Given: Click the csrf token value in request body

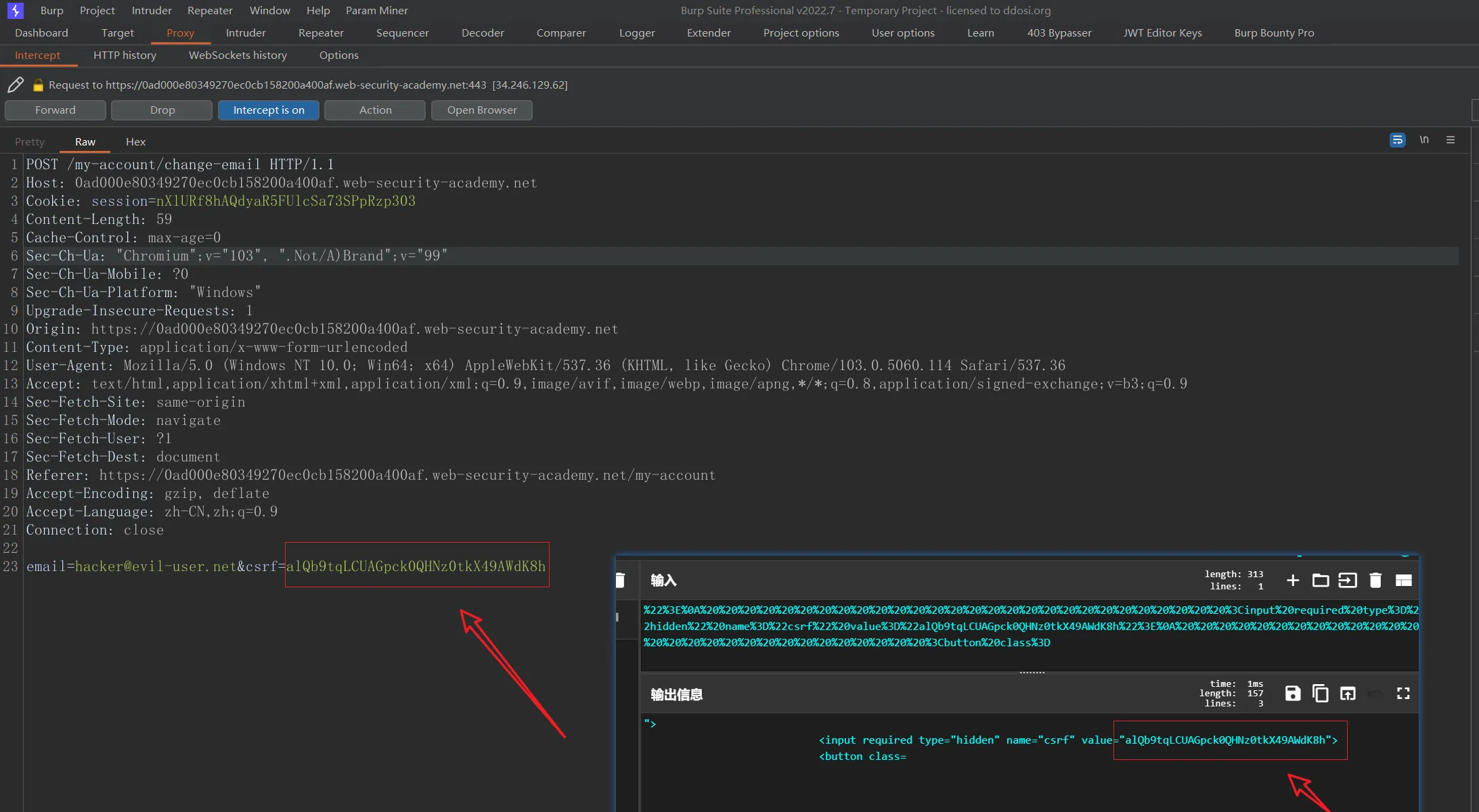Looking at the screenshot, I should 416,566.
